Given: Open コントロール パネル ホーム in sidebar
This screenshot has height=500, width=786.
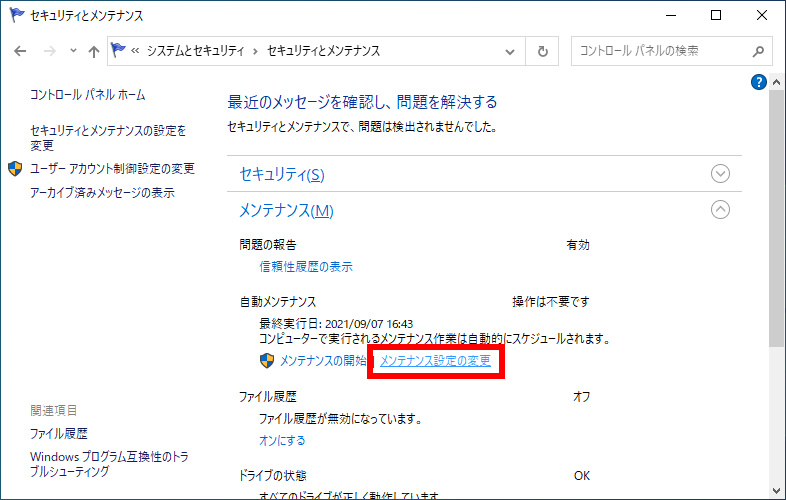Looking at the screenshot, I should tap(88, 95).
